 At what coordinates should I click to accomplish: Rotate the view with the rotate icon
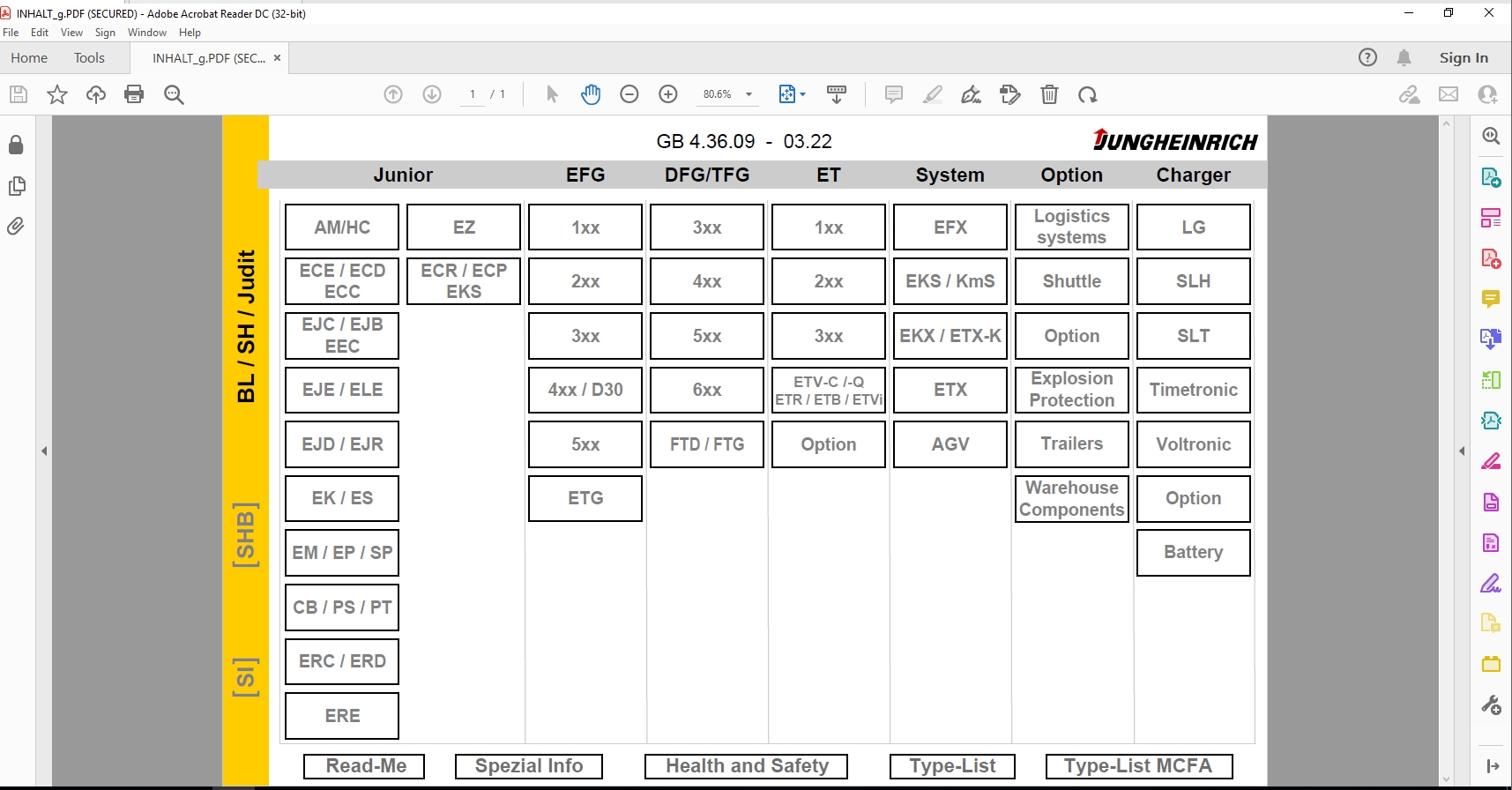(x=1088, y=94)
